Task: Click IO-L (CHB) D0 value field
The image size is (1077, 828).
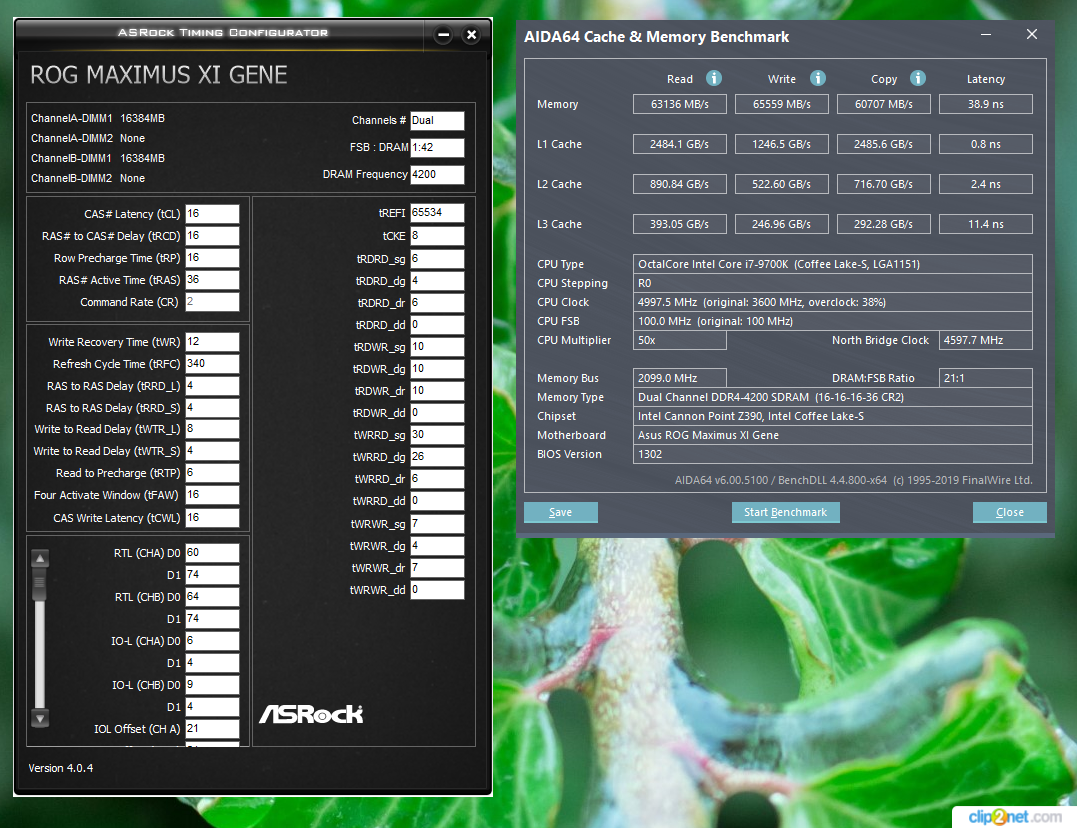Action: (x=212, y=685)
